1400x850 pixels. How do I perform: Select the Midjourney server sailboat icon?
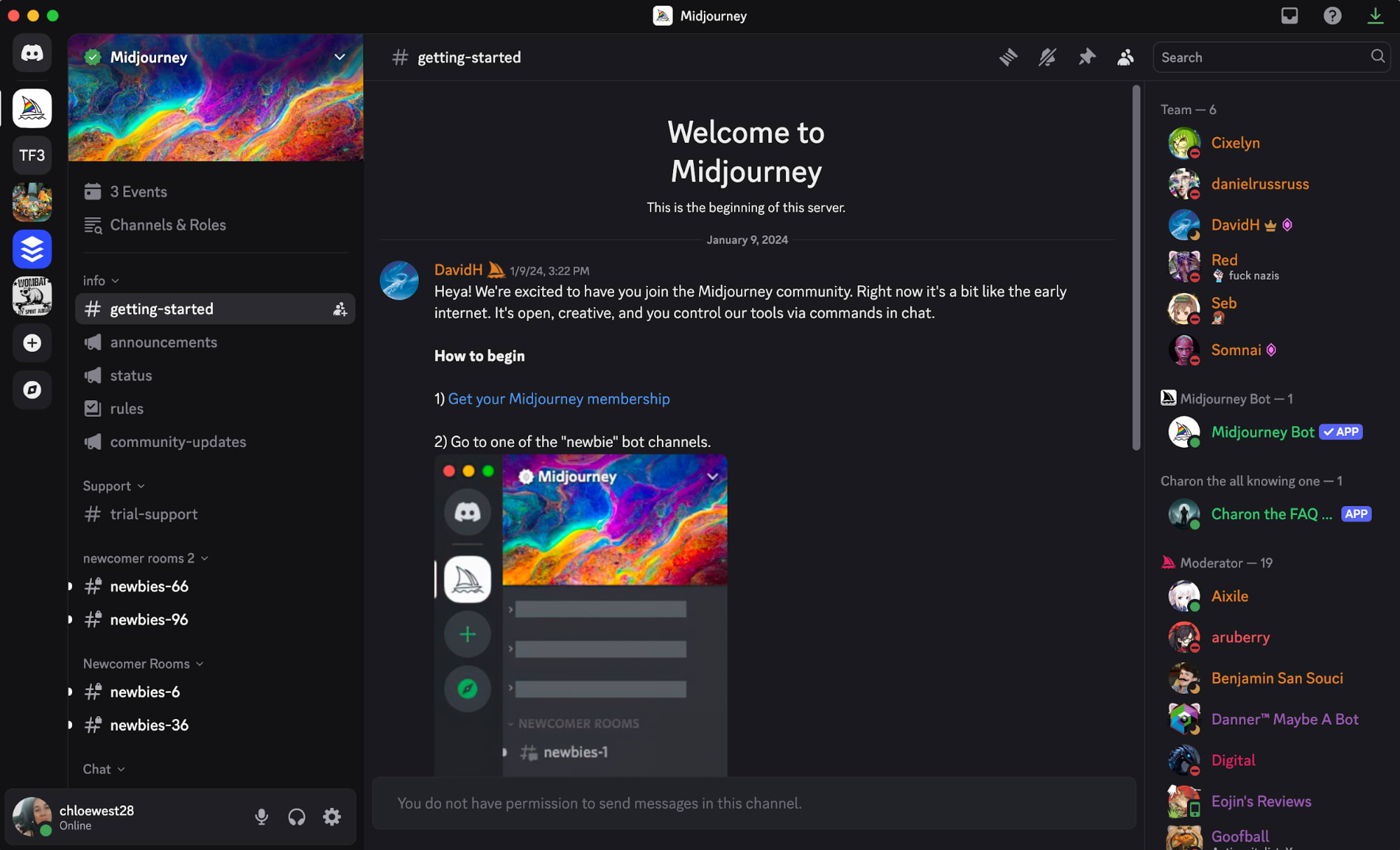tap(32, 108)
